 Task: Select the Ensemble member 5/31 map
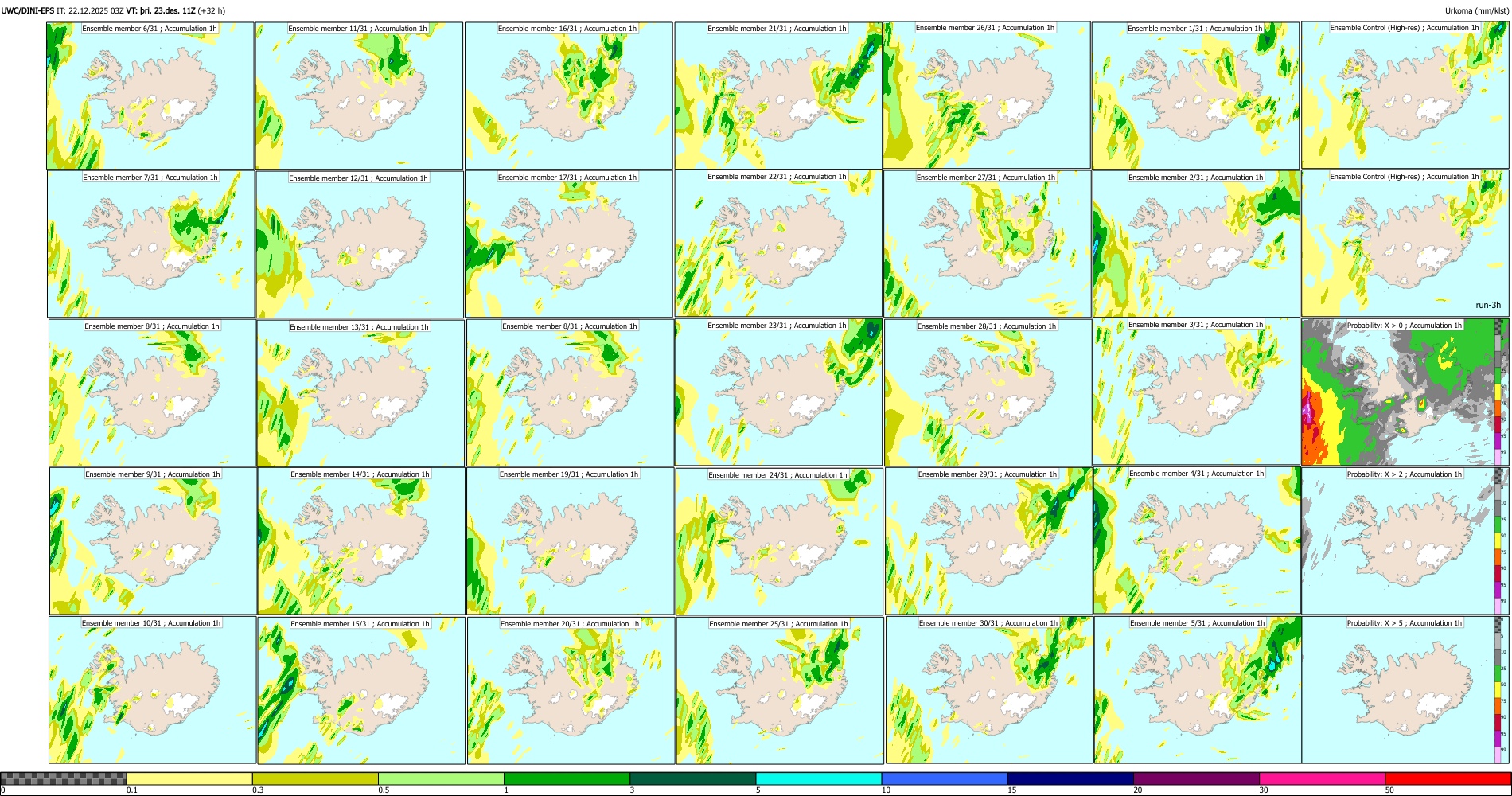tap(1198, 690)
